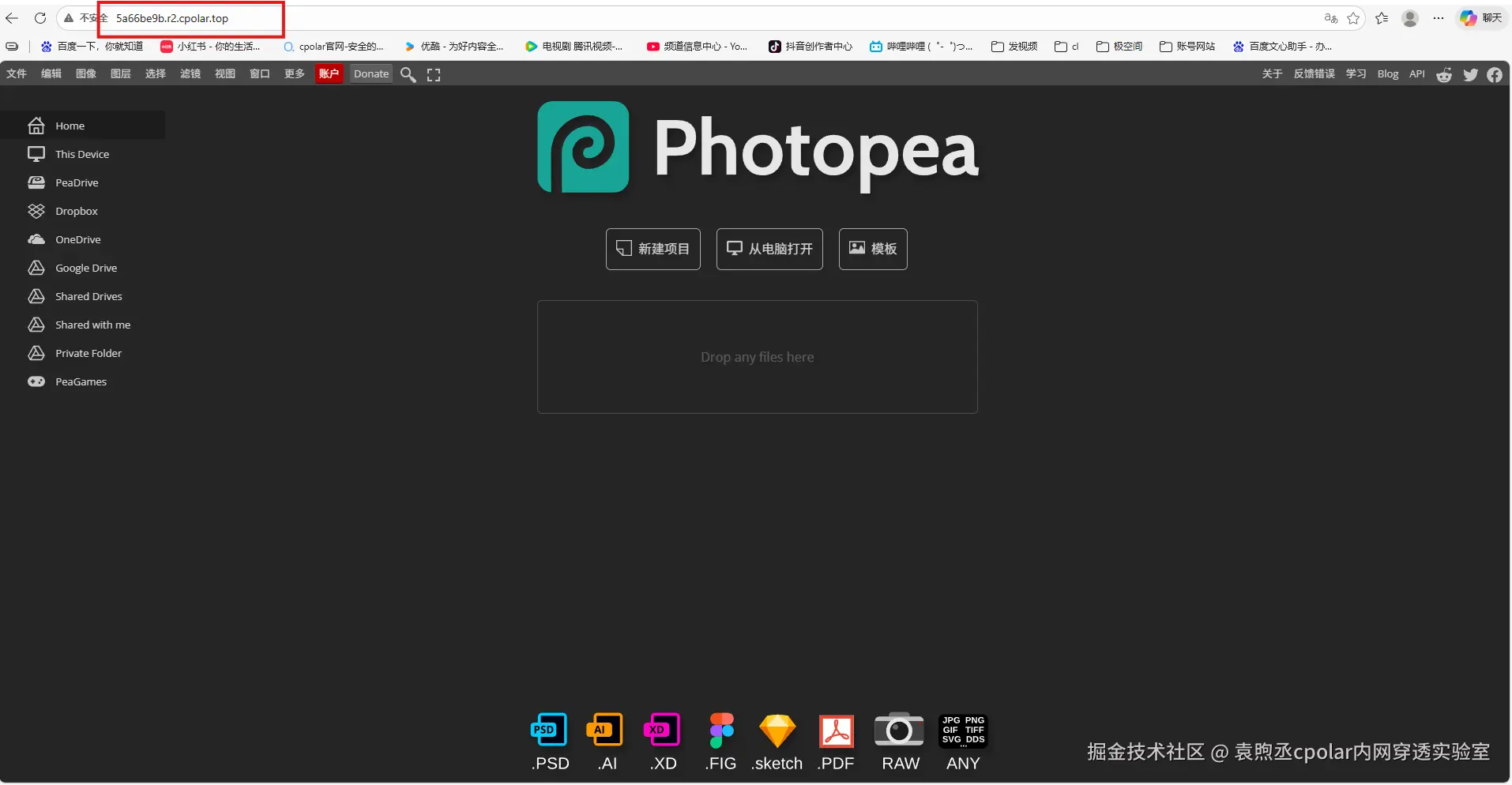
Task: Click the search icon in the toolbar
Action: pyautogui.click(x=408, y=73)
